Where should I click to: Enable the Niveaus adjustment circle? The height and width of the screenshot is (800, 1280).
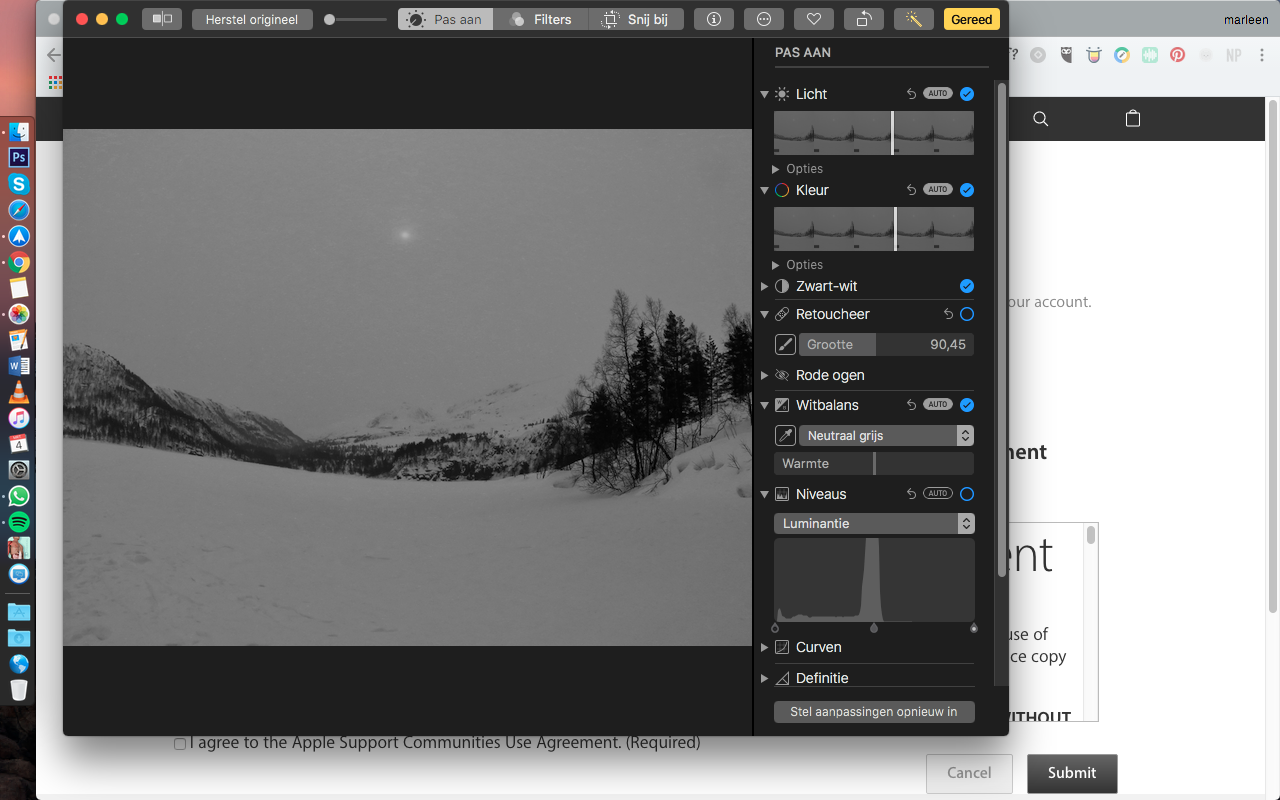click(x=967, y=494)
